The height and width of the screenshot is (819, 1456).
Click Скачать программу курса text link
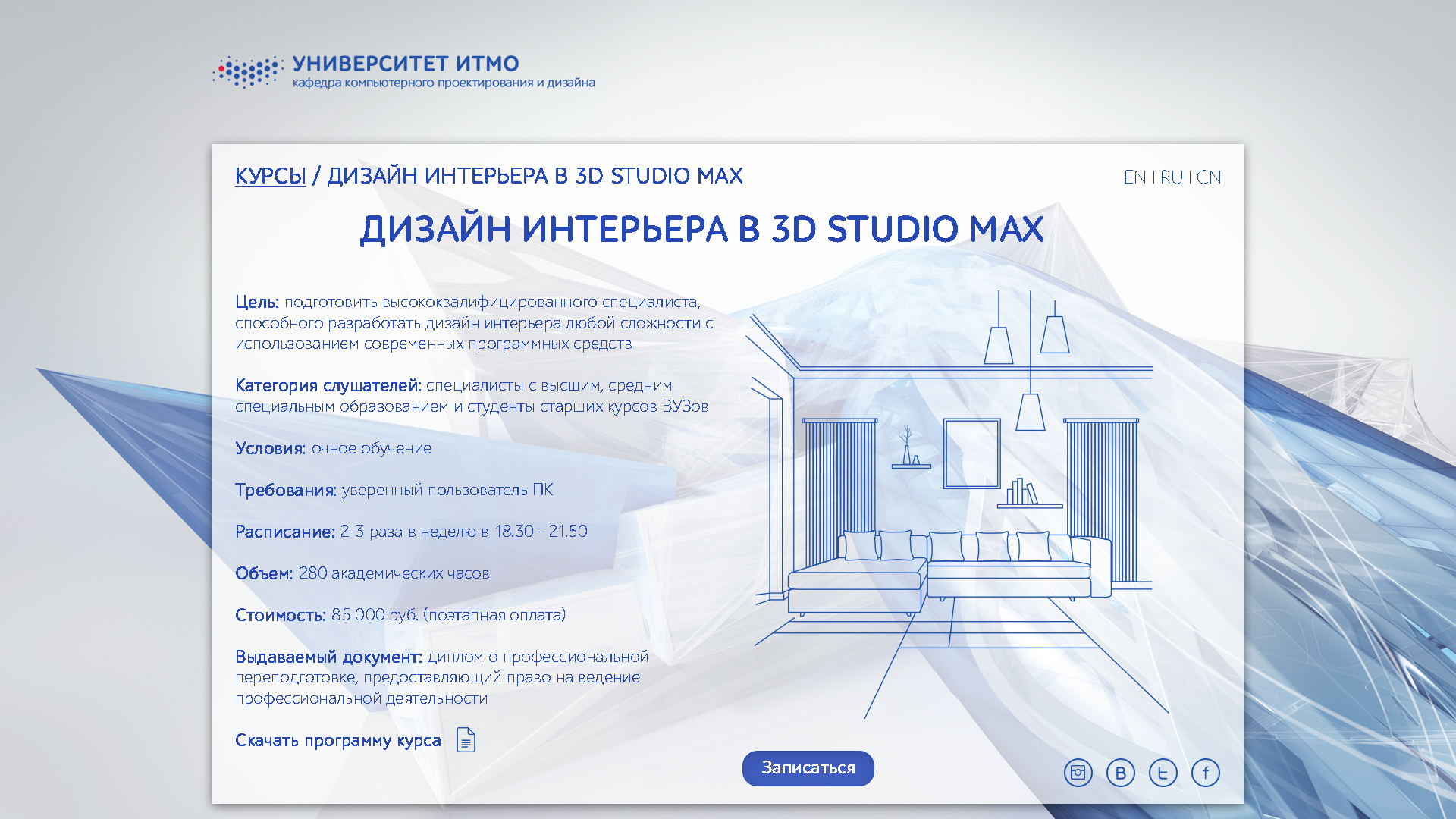point(337,740)
